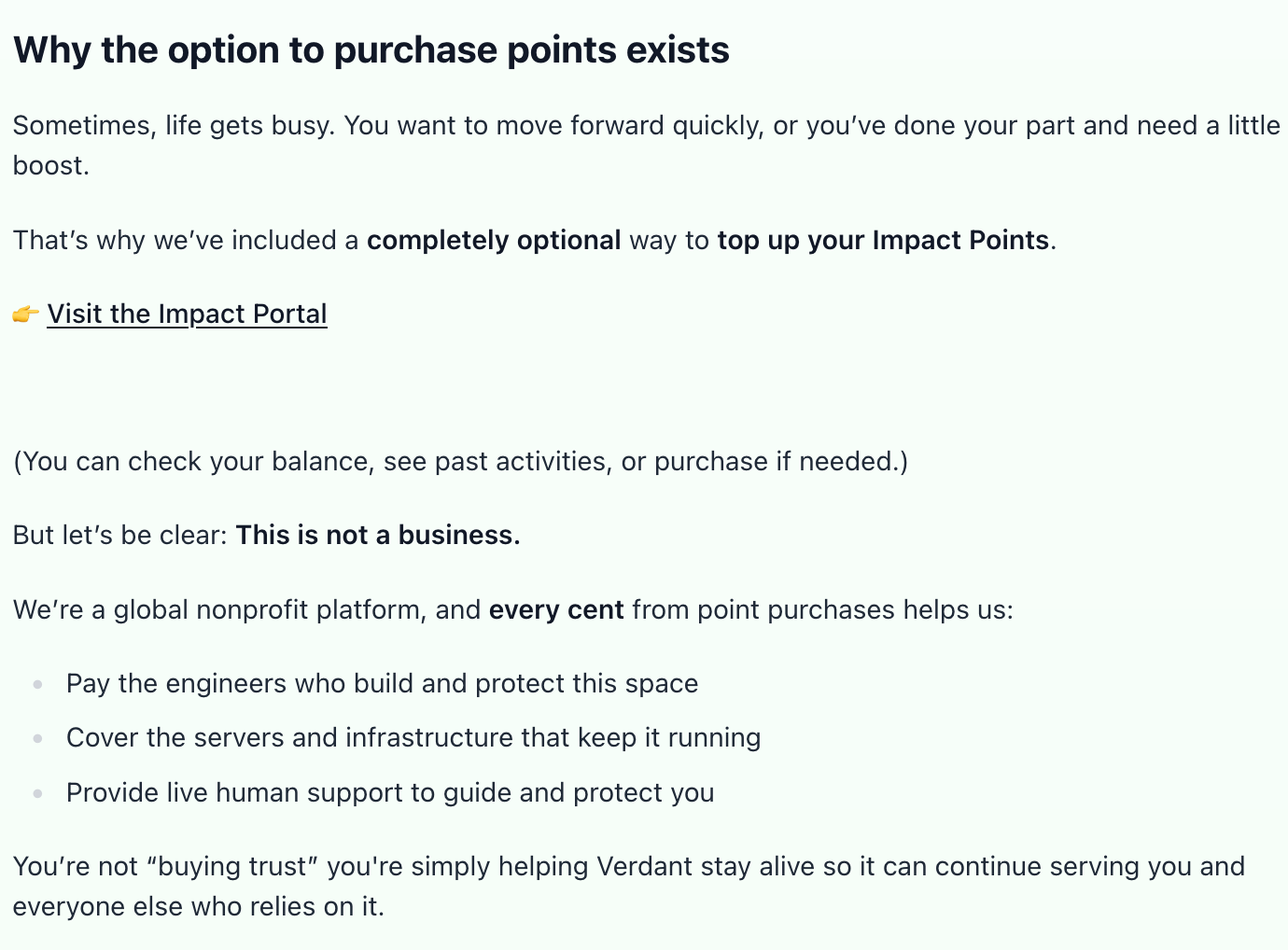Click the bold "every cent" text
The width and height of the screenshot is (1288, 950).
coord(556,610)
